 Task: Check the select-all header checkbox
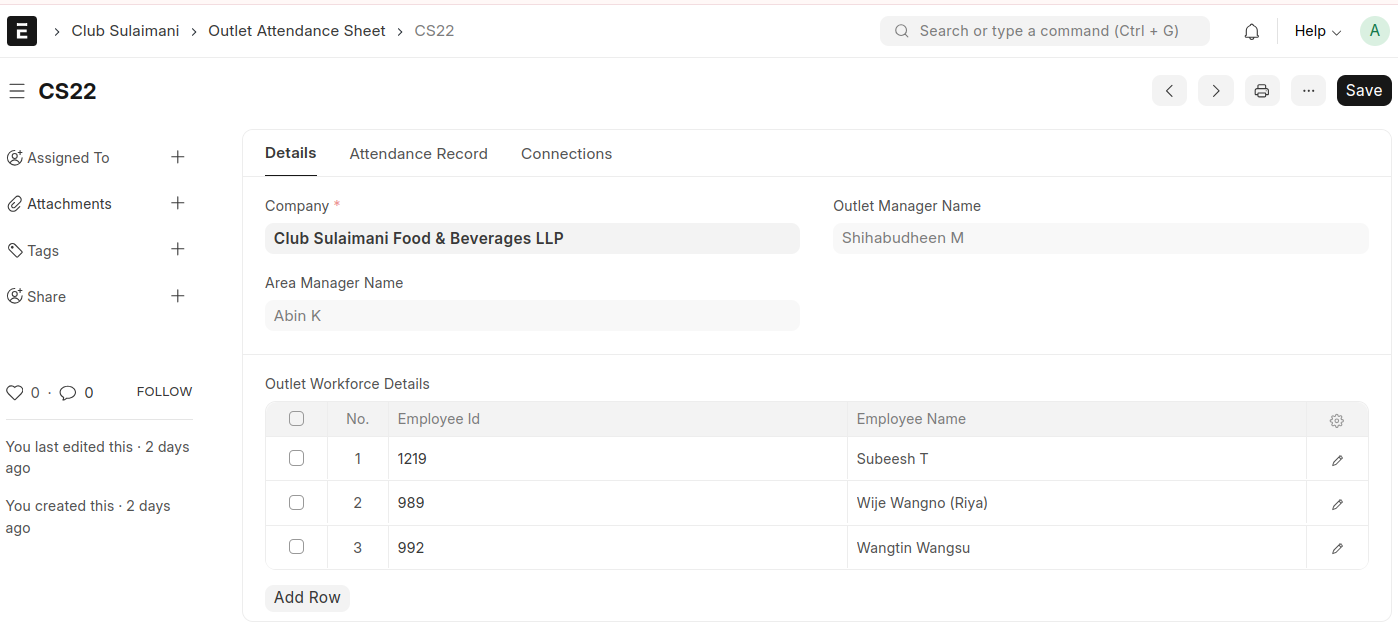(x=296, y=419)
